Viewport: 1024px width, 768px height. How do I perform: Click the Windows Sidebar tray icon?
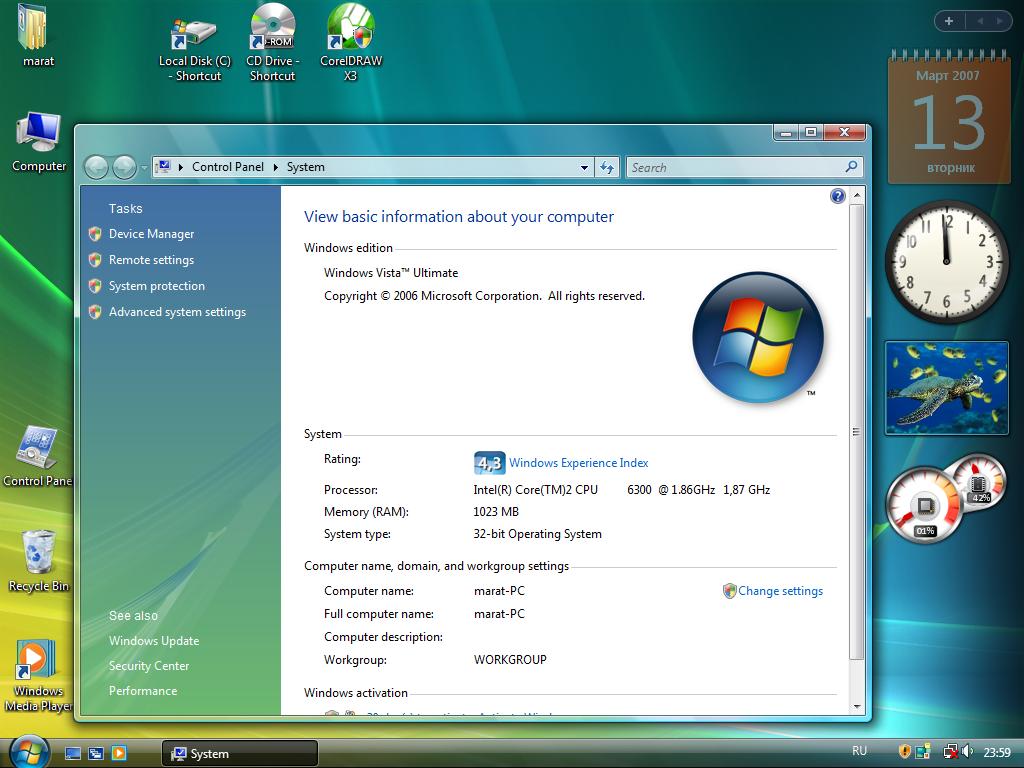tap(923, 752)
